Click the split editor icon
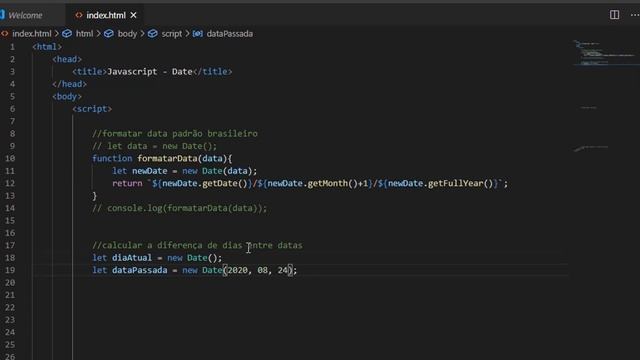The width and height of the screenshot is (640, 360). tap(614, 15)
